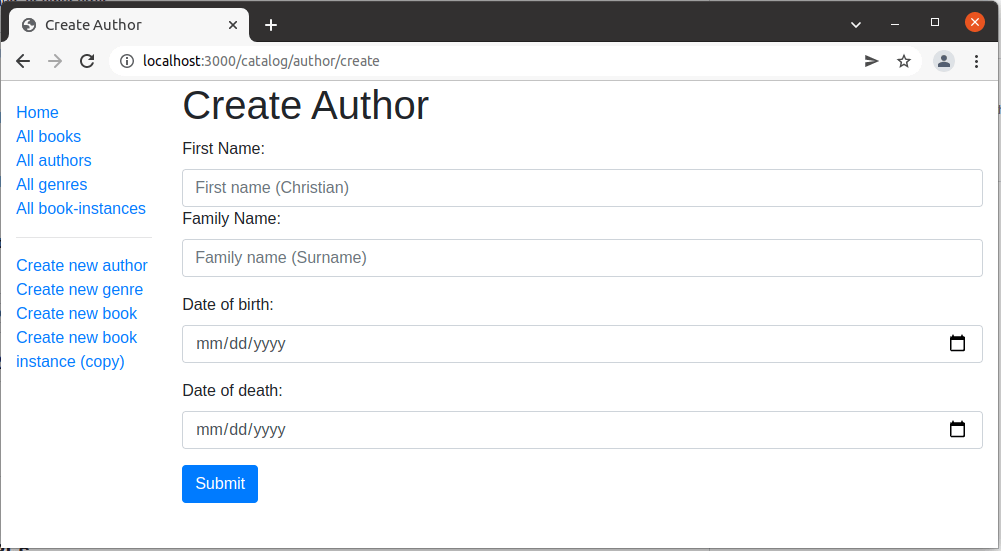
Task: Bookmark this page with star icon
Action: point(904,61)
